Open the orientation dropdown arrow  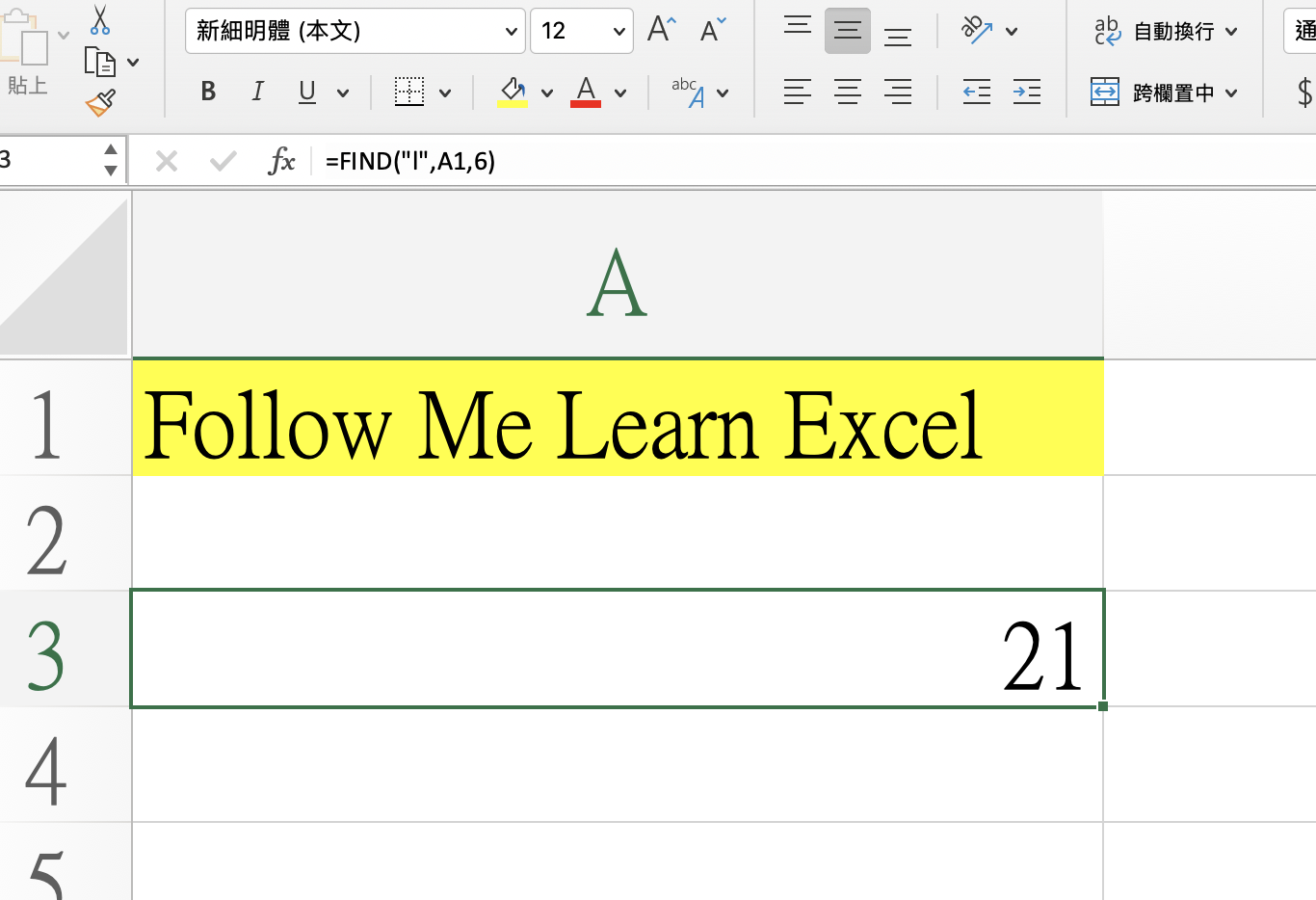coord(1012,32)
